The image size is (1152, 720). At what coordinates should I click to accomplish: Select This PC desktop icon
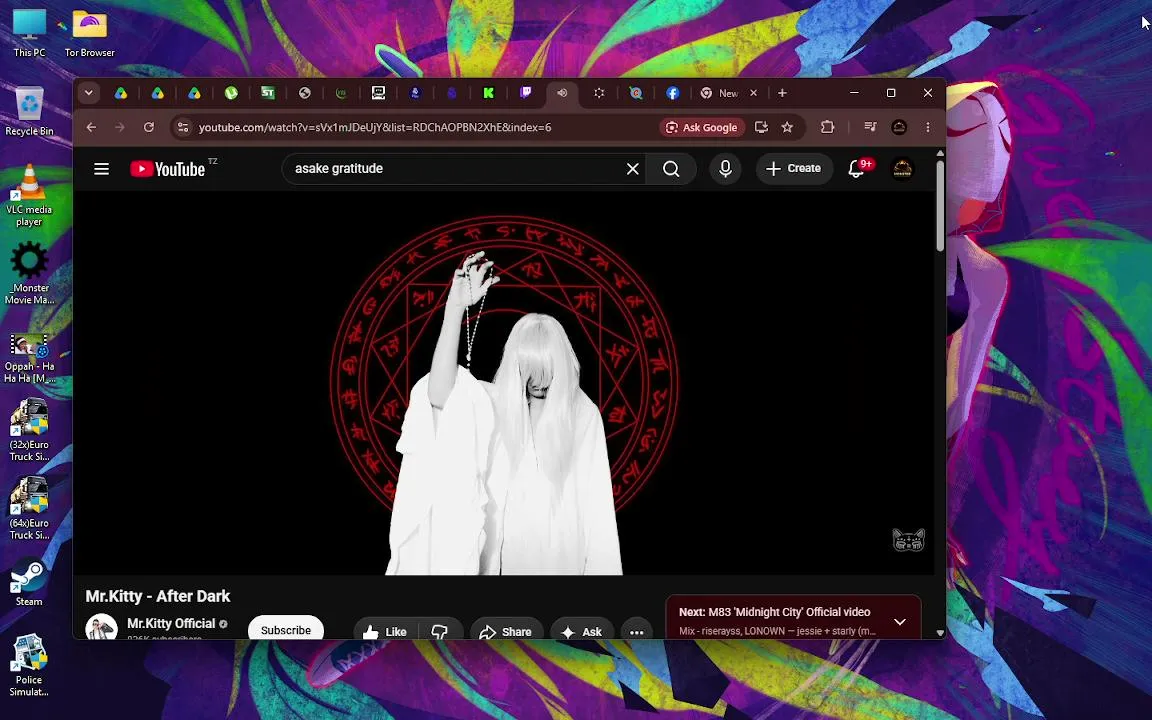[29, 34]
